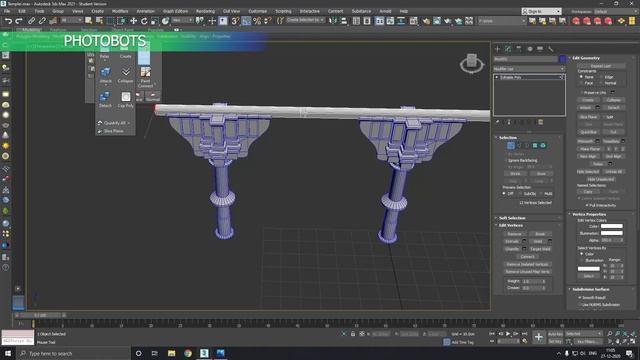This screenshot has width=640, height=360.
Task: Open the Graph Editors menu
Action: tap(176, 11)
